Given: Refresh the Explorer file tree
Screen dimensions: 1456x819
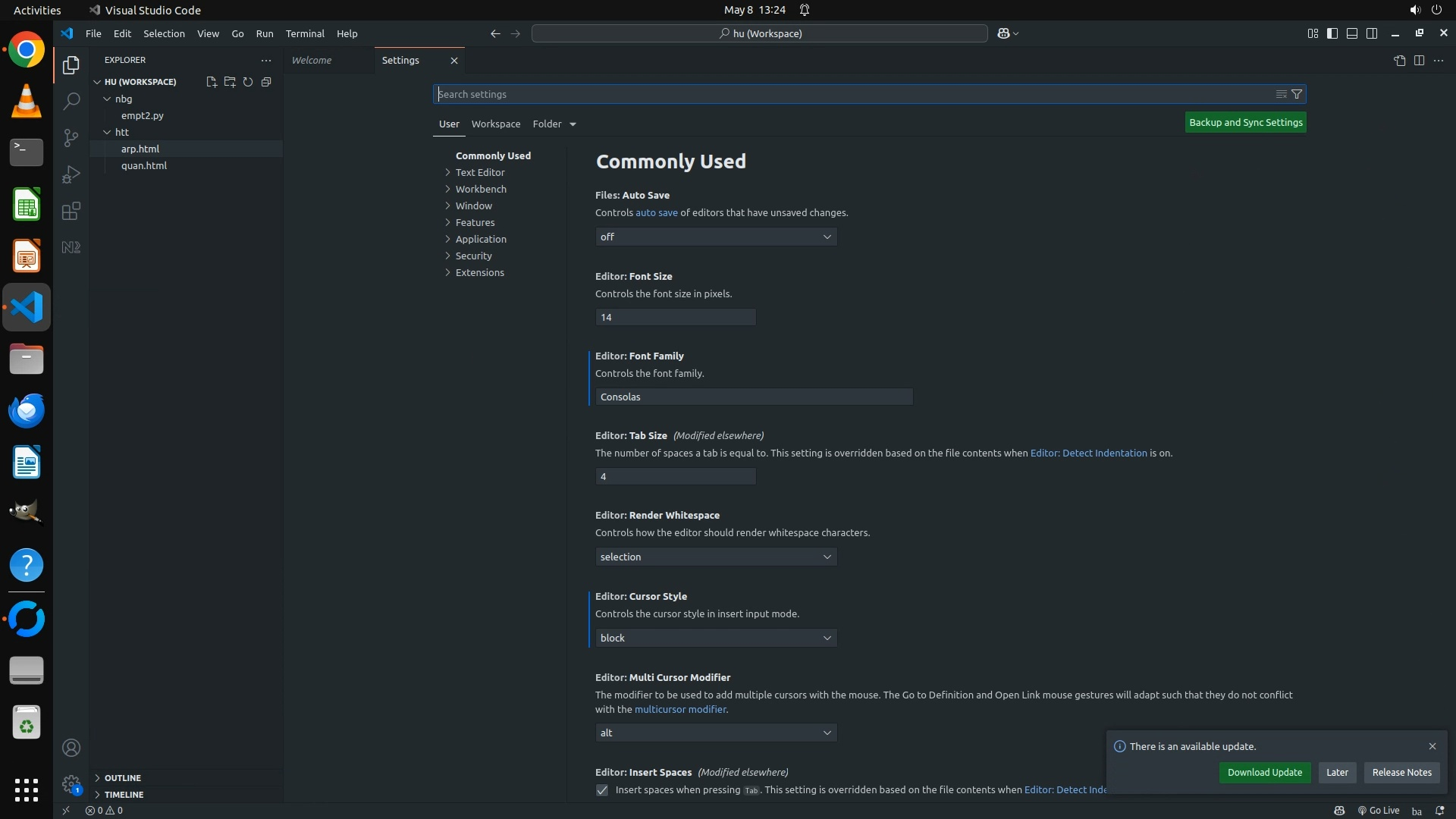Looking at the screenshot, I should point(248,82).
